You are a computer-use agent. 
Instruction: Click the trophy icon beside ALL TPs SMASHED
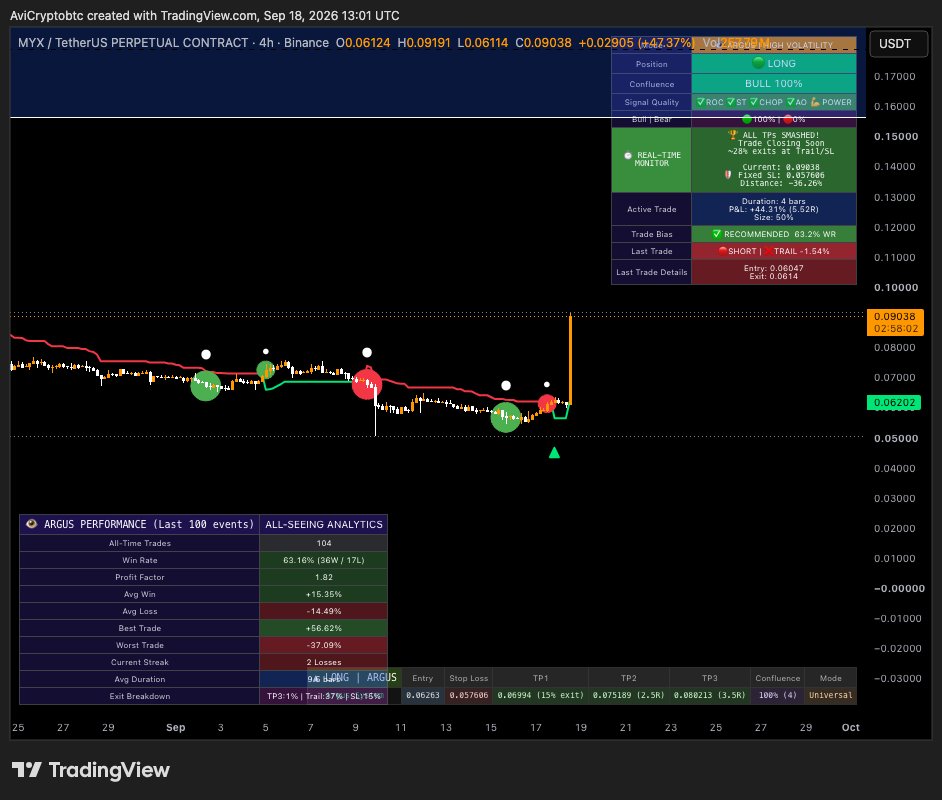(x=732, y=135)
